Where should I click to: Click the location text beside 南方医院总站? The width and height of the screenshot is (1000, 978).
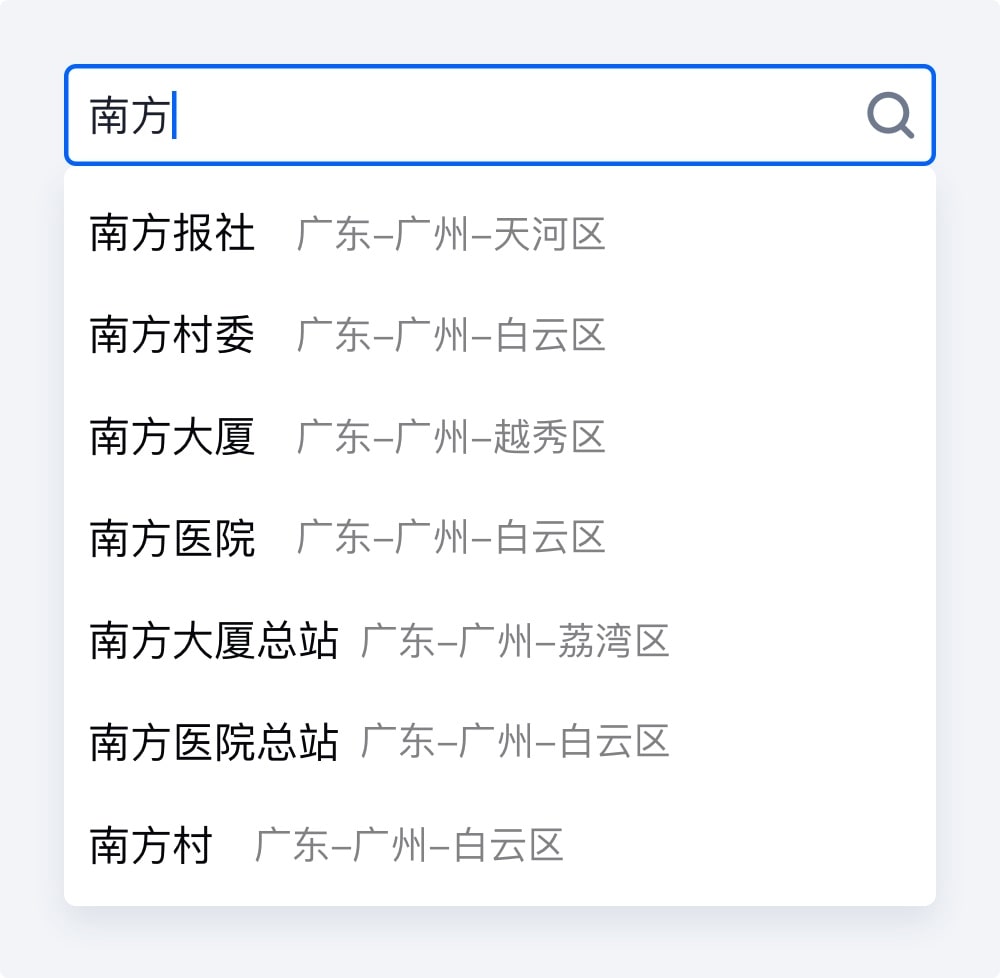[x=514, y=743]
